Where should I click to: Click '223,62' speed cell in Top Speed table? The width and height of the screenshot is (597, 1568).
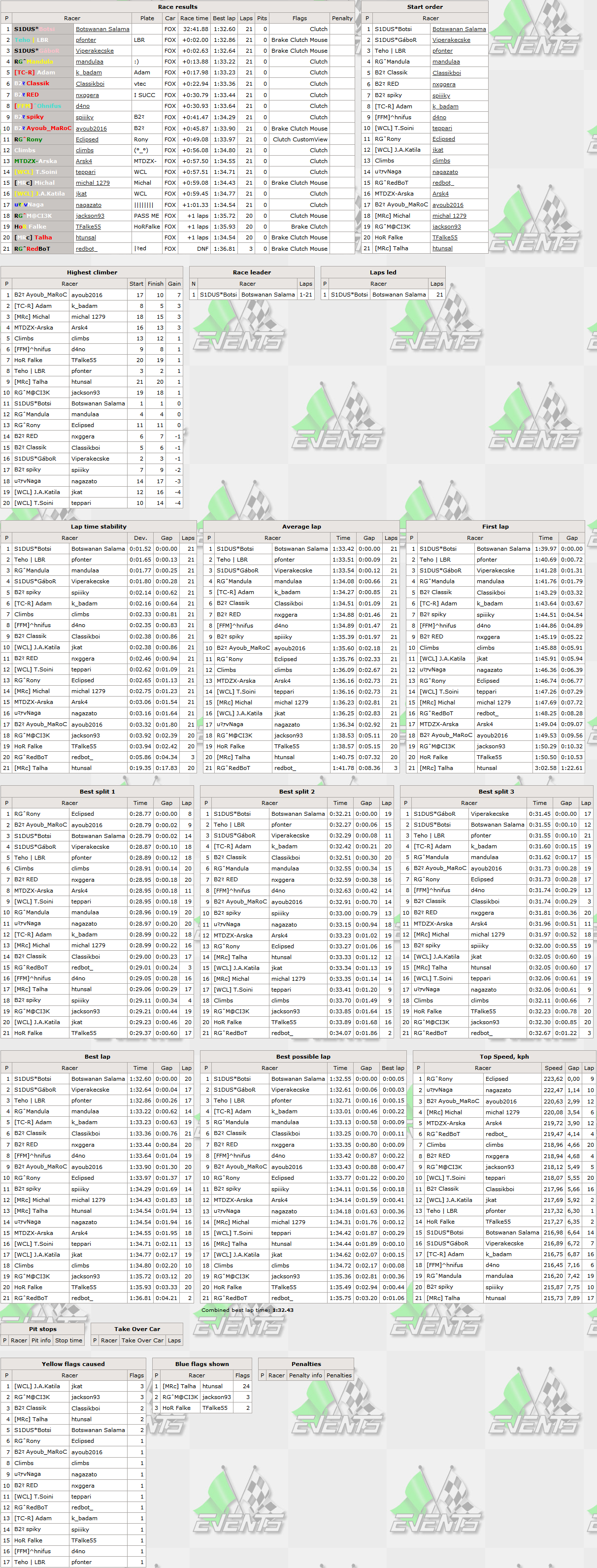coord(553,1079)
